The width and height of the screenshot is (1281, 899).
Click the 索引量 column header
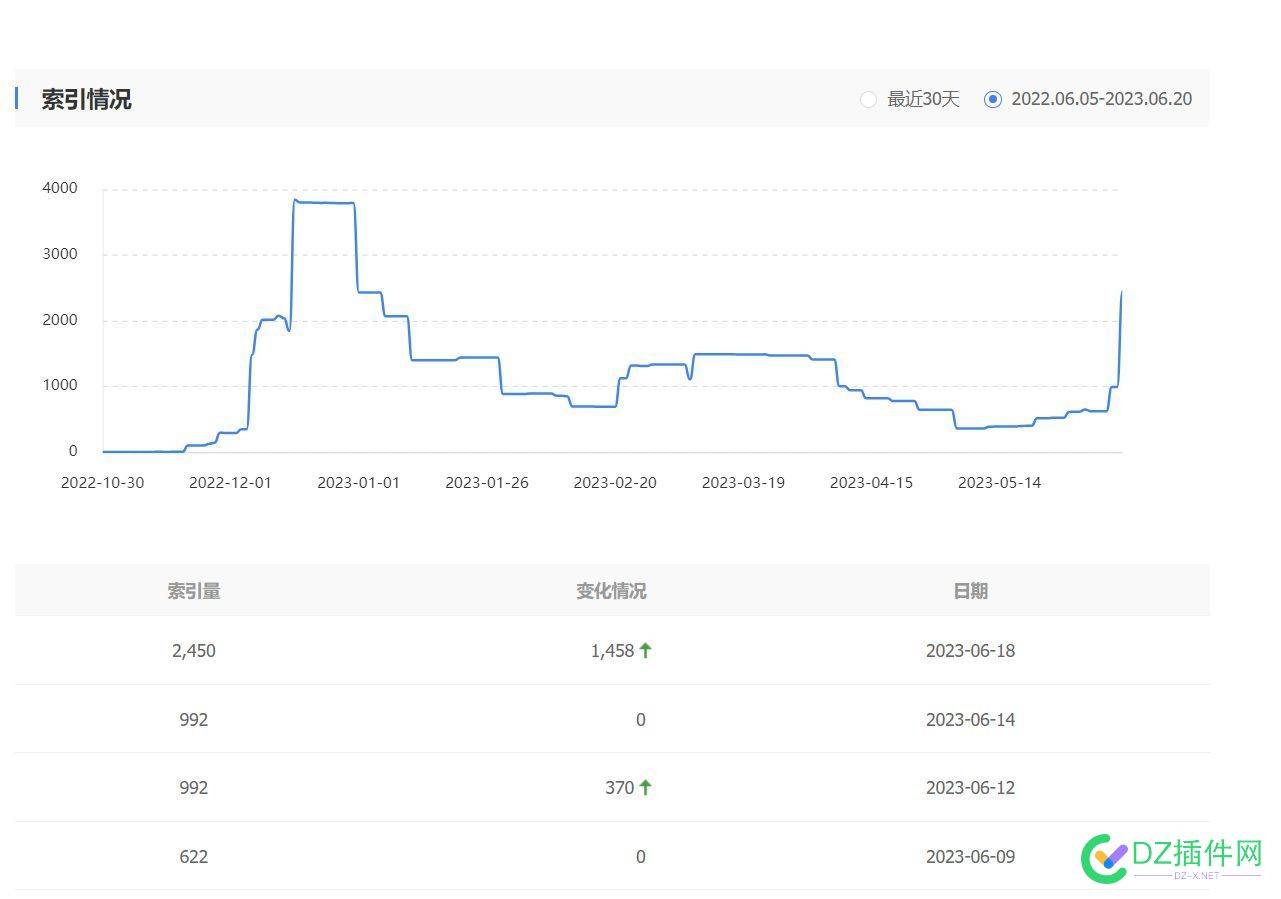194,591
